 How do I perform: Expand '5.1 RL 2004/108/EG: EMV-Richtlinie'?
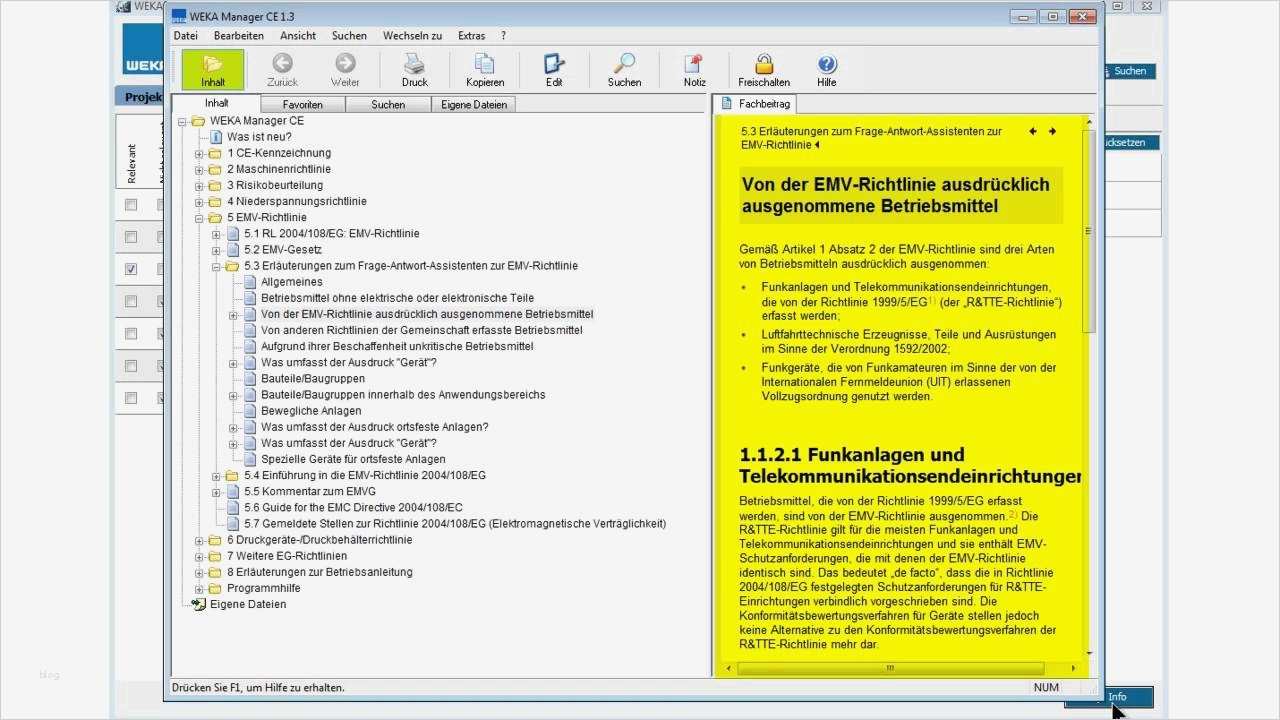pyautogui.click(x=216, y=234)
